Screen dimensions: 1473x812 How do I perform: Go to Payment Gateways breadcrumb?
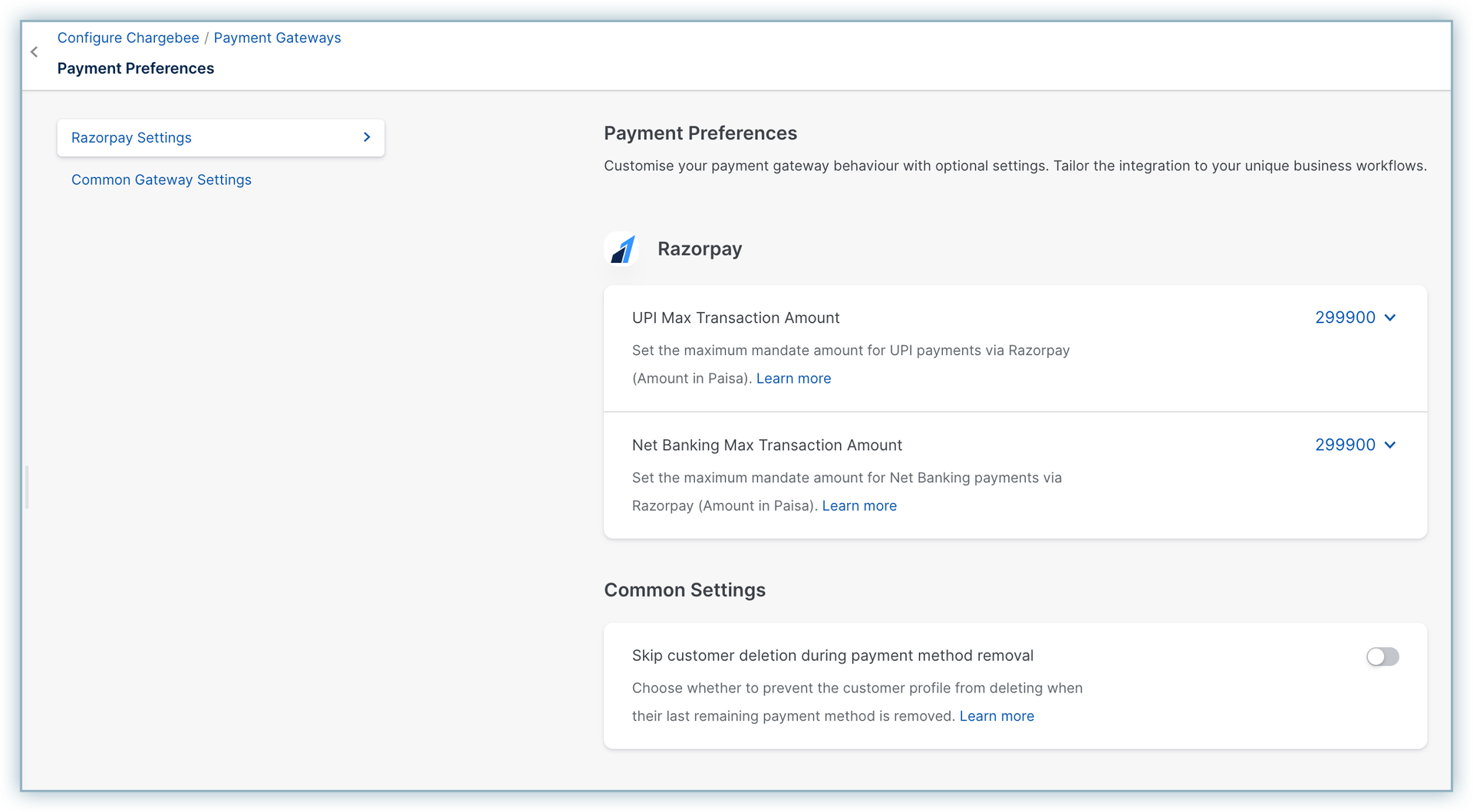point(277,38)
